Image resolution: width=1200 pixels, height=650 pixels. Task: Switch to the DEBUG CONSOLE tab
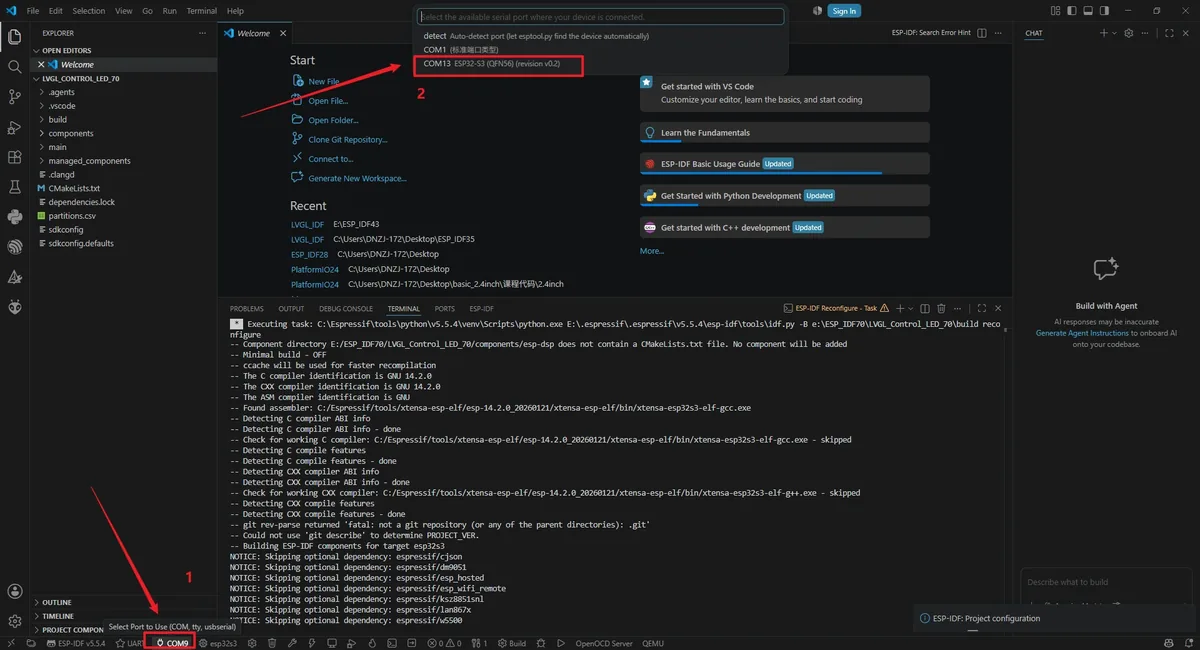[x=345, y=309]
